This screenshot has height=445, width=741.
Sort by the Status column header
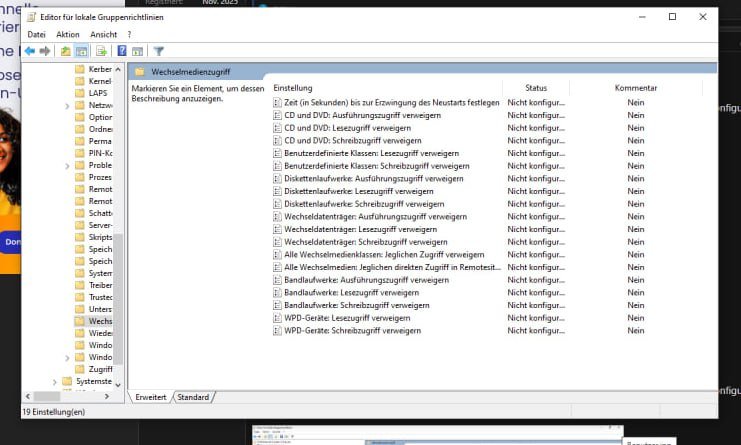[x=536, y=88]
